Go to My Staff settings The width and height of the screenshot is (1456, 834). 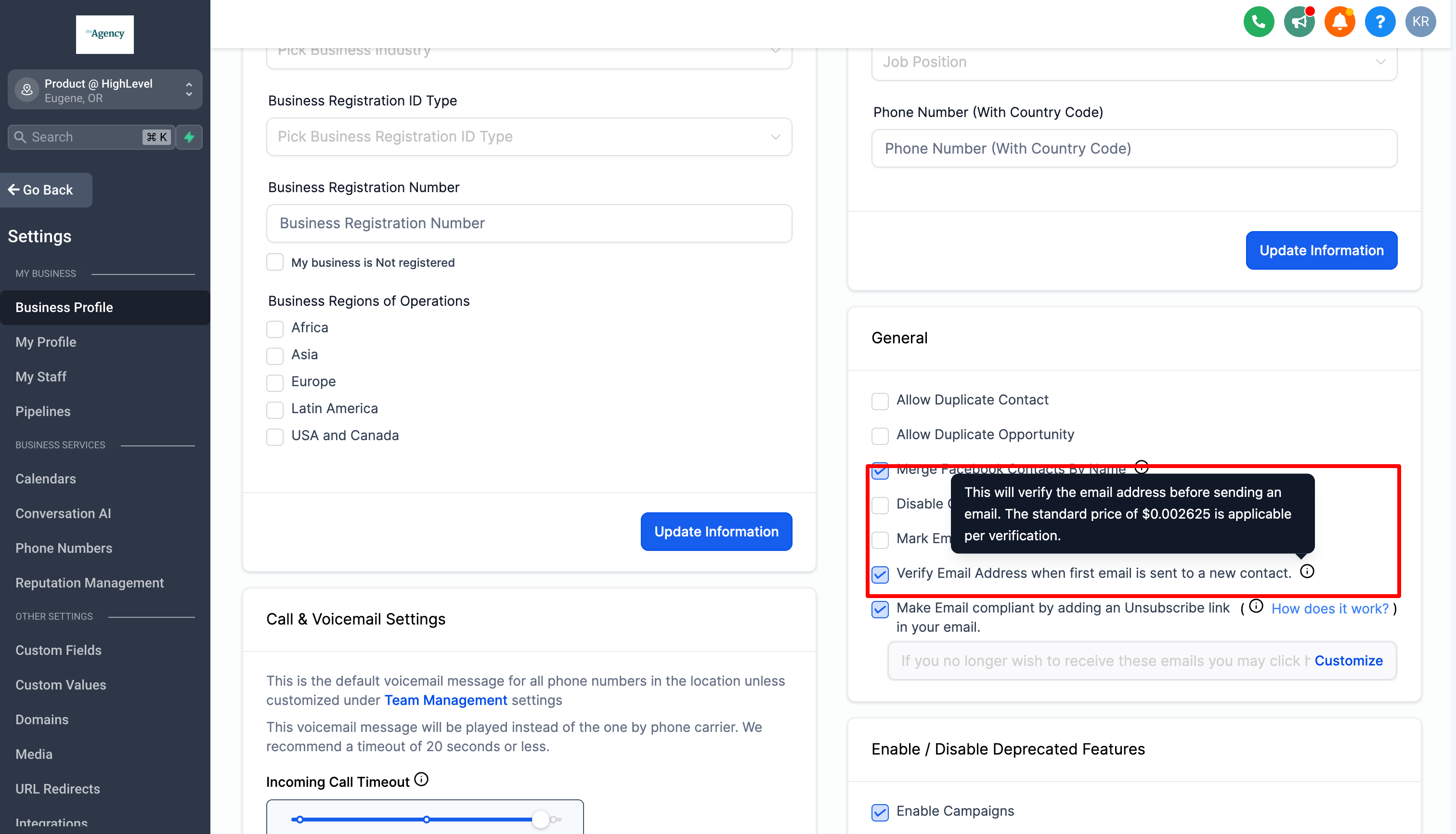click(40, 377)
